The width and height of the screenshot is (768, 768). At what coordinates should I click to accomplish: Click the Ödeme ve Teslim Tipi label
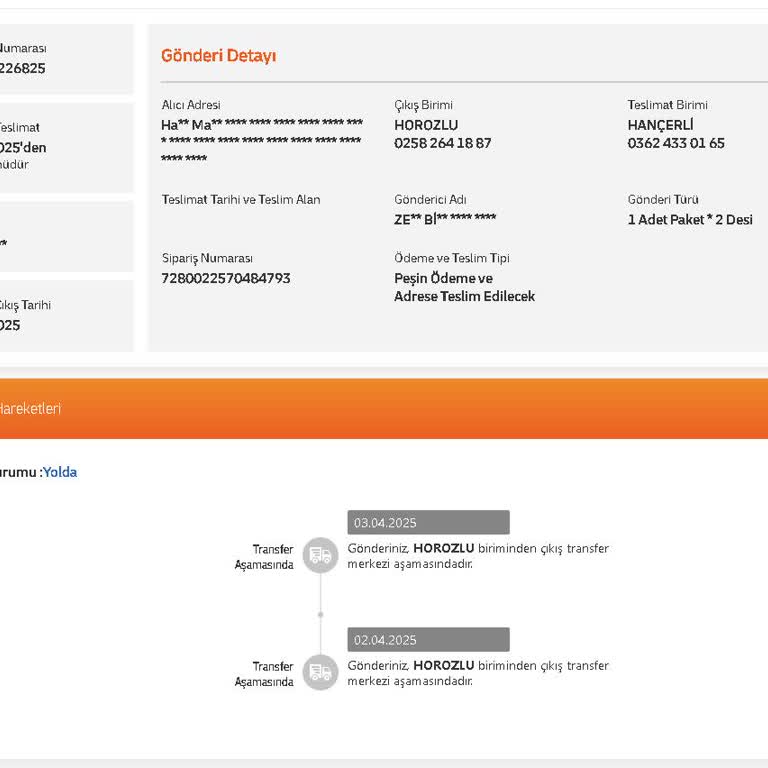pos(452,258)
